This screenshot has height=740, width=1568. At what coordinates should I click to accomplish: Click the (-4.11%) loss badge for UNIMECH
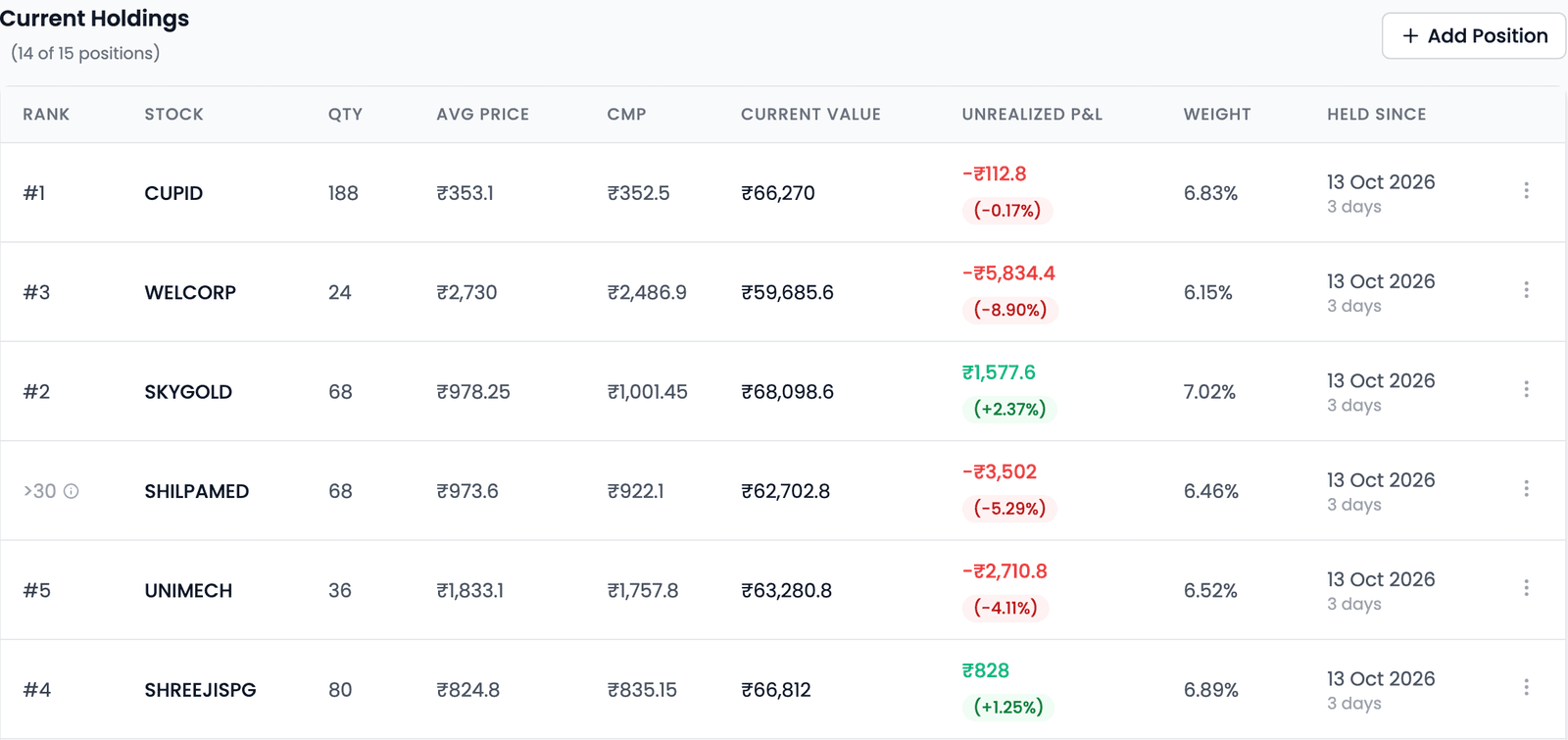(x=1005, y=608)
